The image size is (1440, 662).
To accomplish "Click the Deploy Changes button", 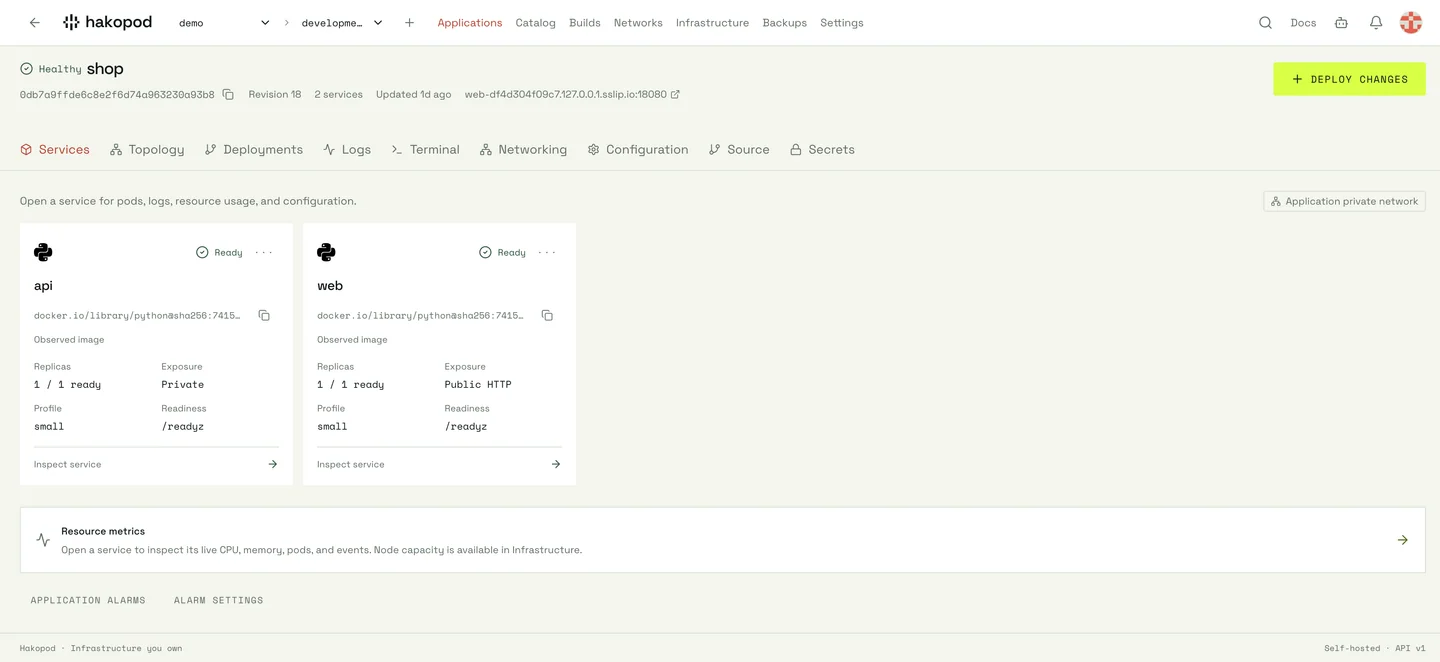I will tap(1349, 79).
